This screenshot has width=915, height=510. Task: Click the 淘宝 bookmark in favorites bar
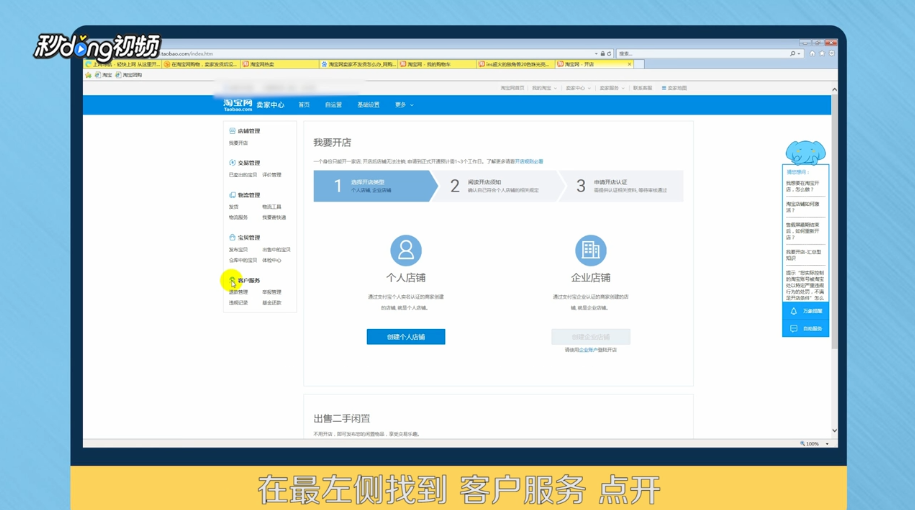(104, 75)
